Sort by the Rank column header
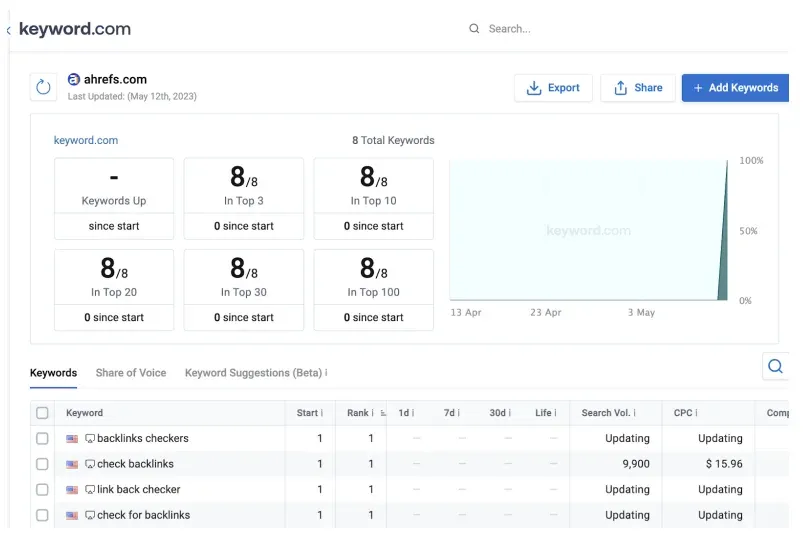The image size is (803, 542). coord(358,413)
